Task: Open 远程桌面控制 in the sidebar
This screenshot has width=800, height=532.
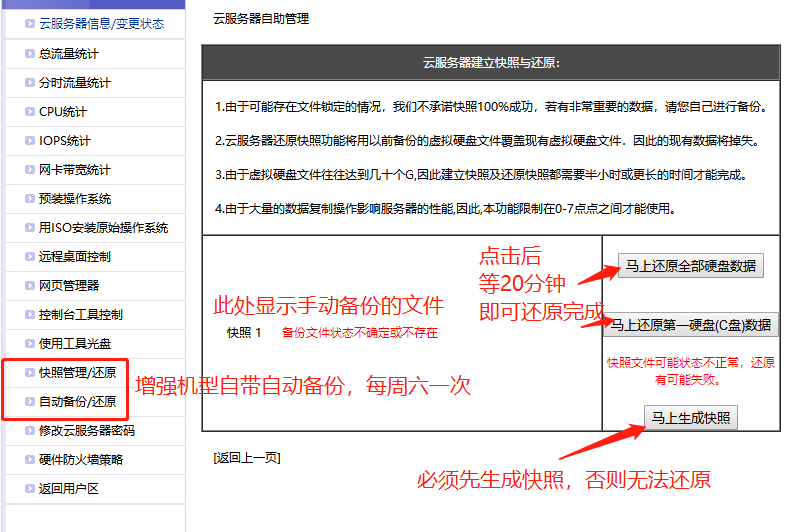Action: tap(74, 256)
